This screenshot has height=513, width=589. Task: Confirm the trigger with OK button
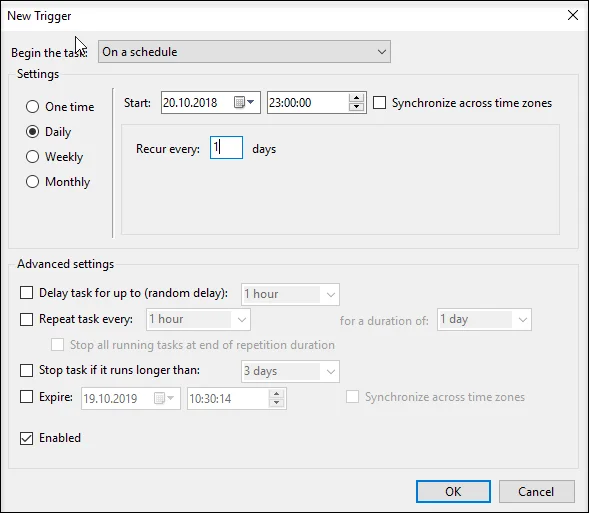(x=453, y=491)
